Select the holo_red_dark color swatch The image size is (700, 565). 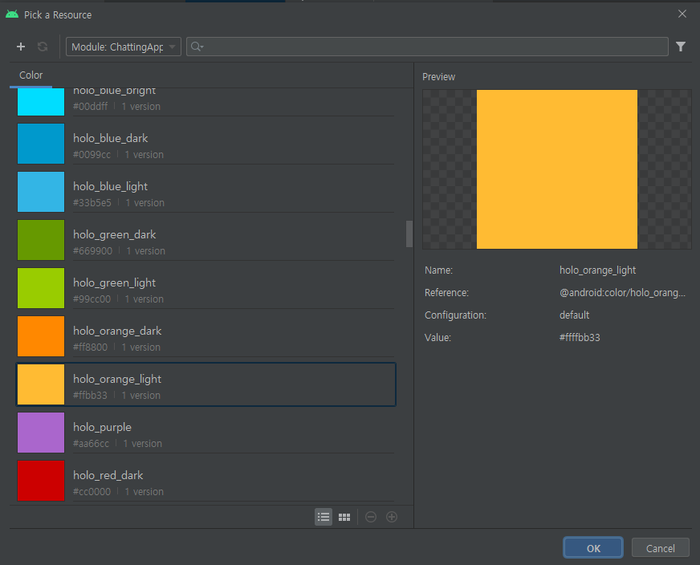[x=41, y=481]
